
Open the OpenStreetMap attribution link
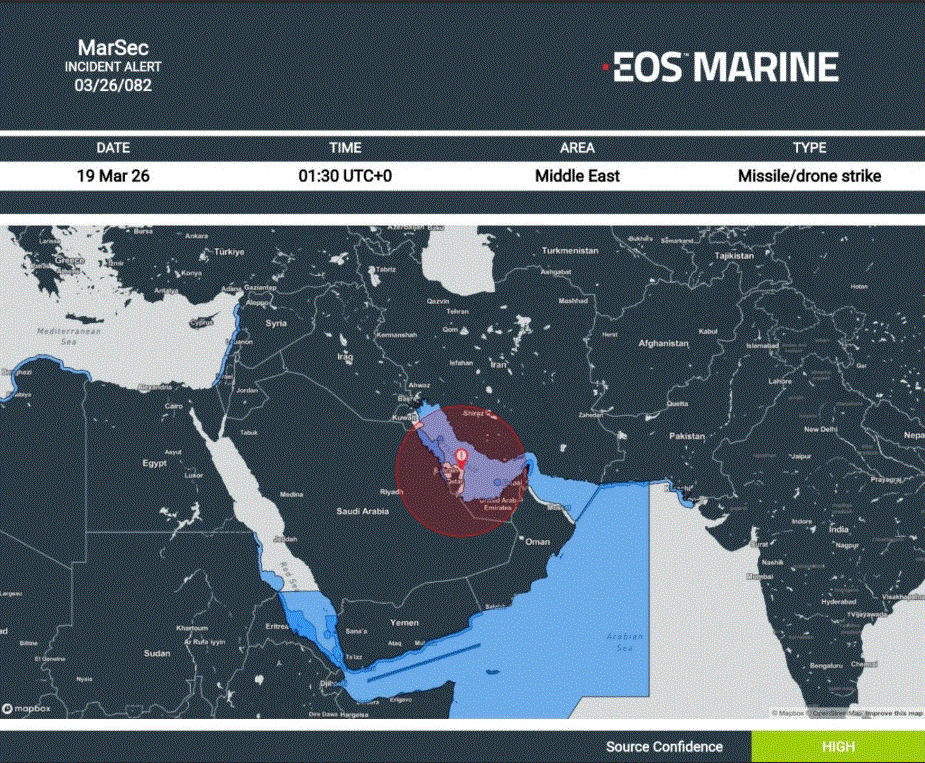[x=835, y=713]
